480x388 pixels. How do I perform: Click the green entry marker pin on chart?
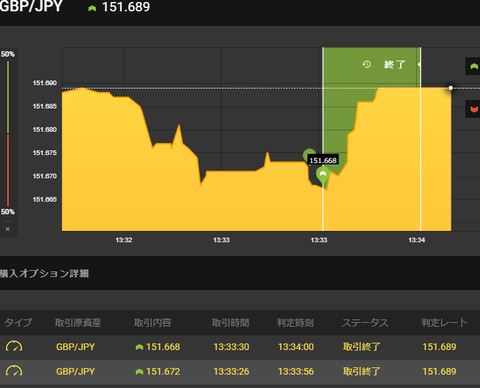[x=323, y=175]
